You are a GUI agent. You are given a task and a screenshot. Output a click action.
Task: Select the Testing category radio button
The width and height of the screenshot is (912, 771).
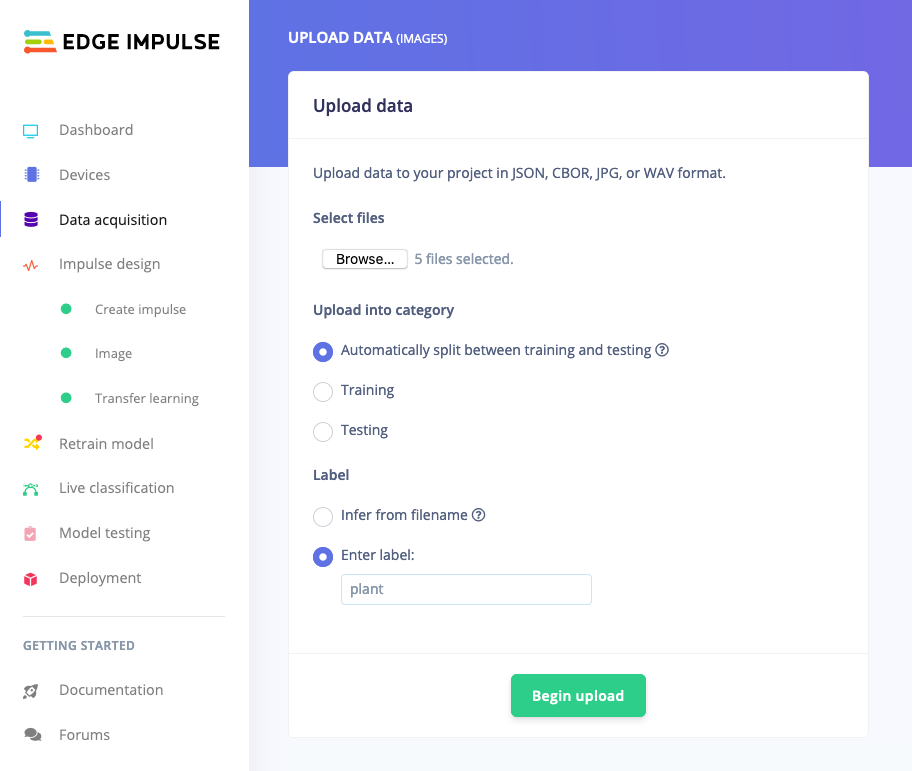click(323, 431)
